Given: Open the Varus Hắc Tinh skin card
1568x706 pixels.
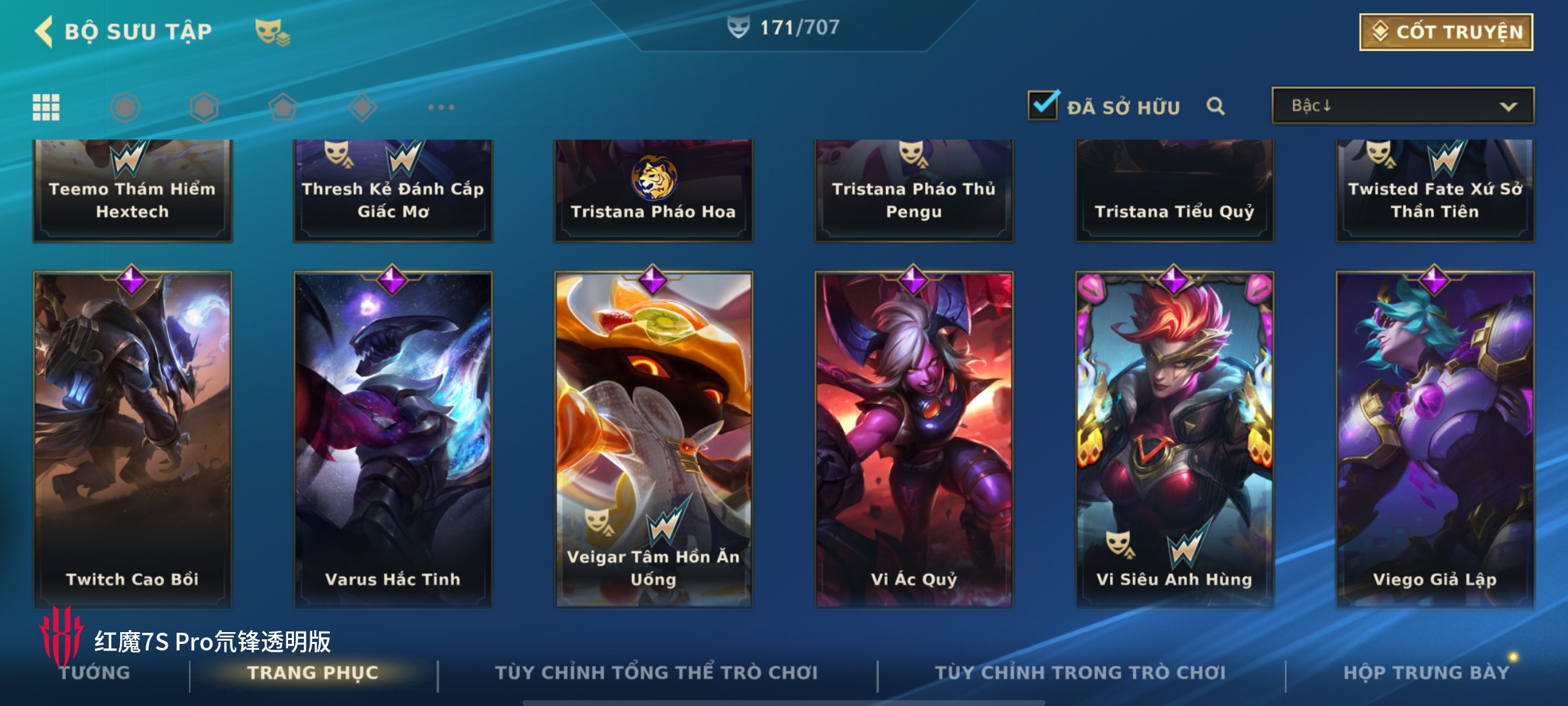Looking at the screenshot, I should 393,439.
